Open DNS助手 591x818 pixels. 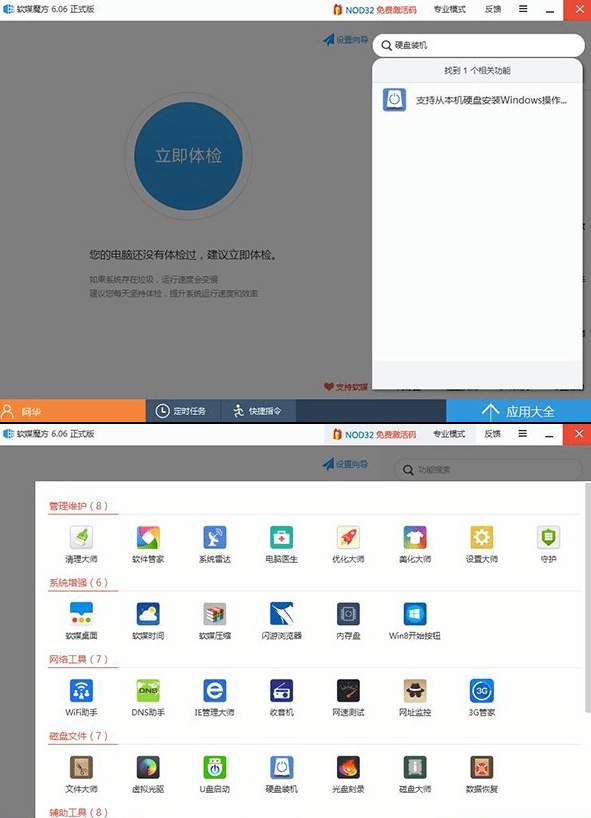[148, 697]
